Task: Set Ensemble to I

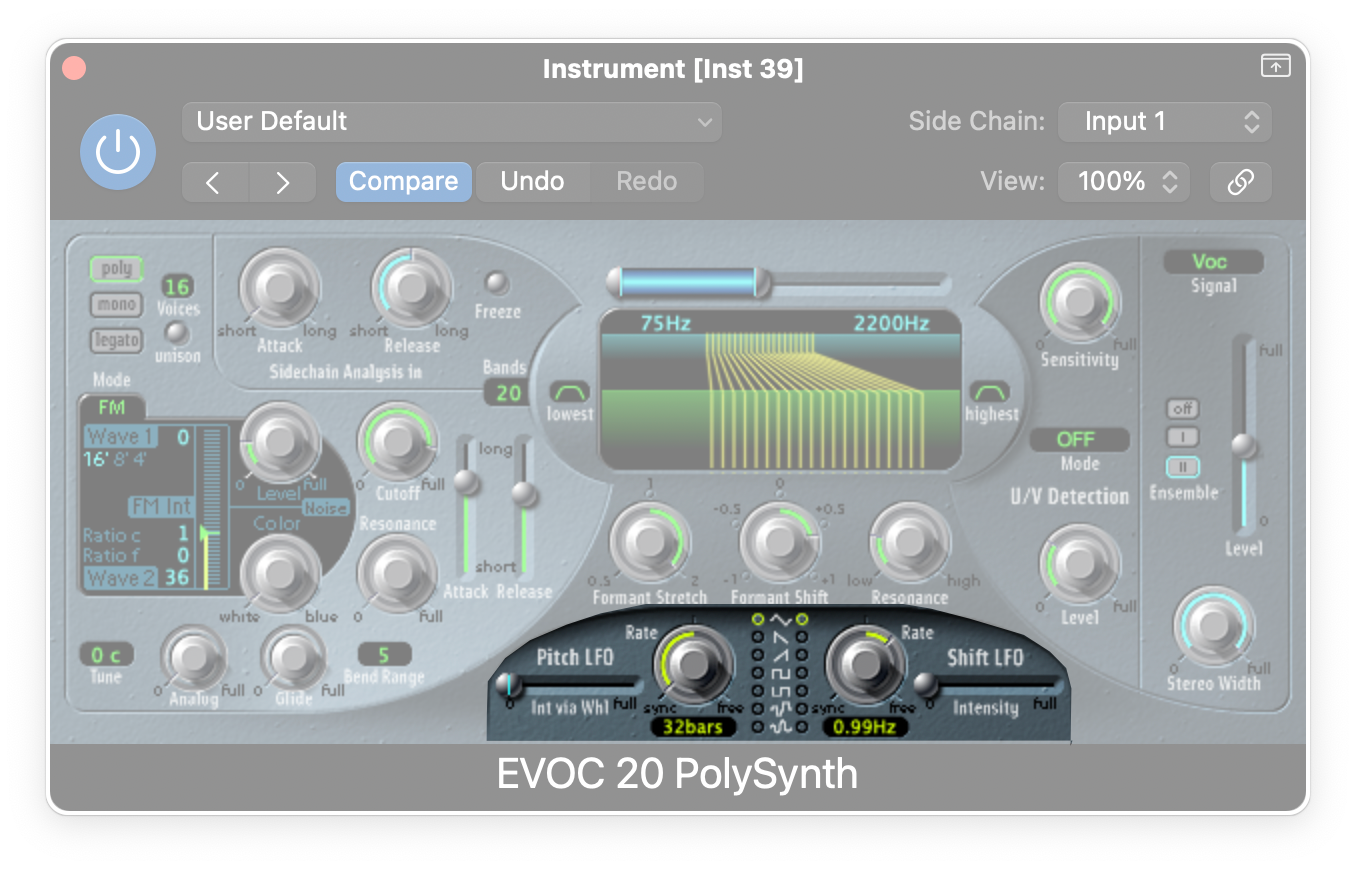Action: [1183, 438]
